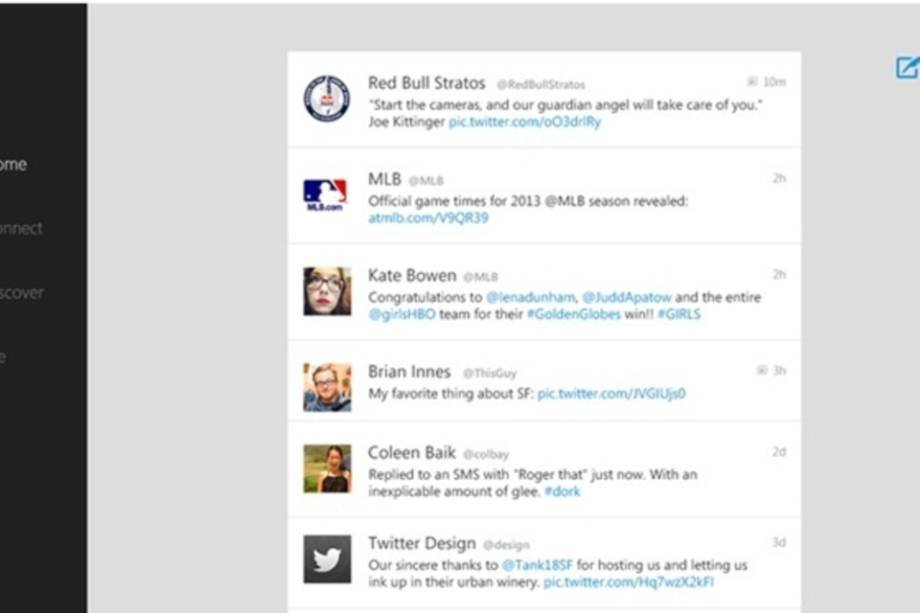The width and height of the screenshot is (920, 613).
Task: Click the @RedBullStratos handle
Action: pos(541,84)
